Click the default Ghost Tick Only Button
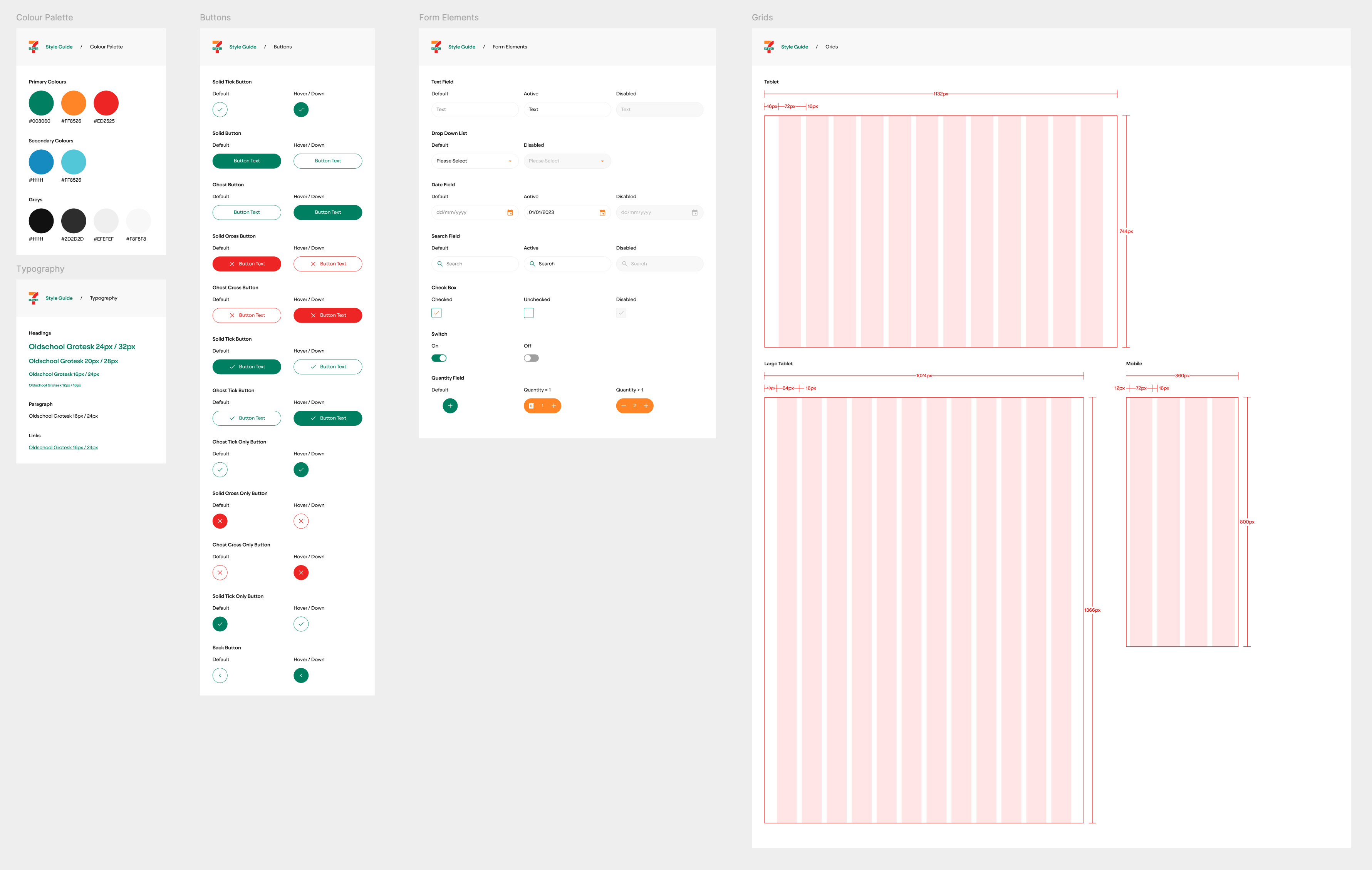Image resolution: width=1372 pixels, height=870 pixels. pyautogui.click(x=220, y=470)
